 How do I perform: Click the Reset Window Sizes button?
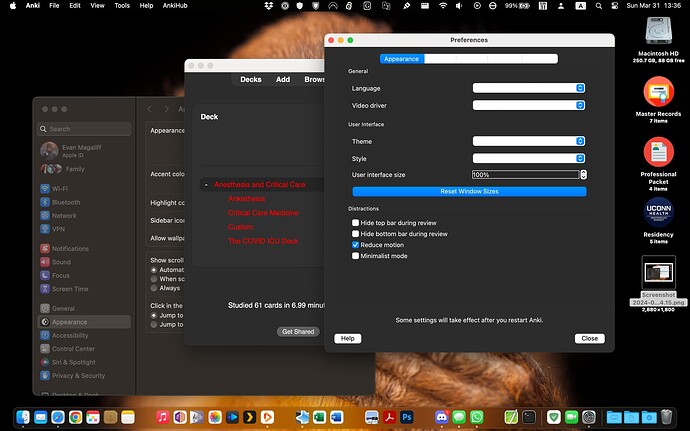point(469,192)
